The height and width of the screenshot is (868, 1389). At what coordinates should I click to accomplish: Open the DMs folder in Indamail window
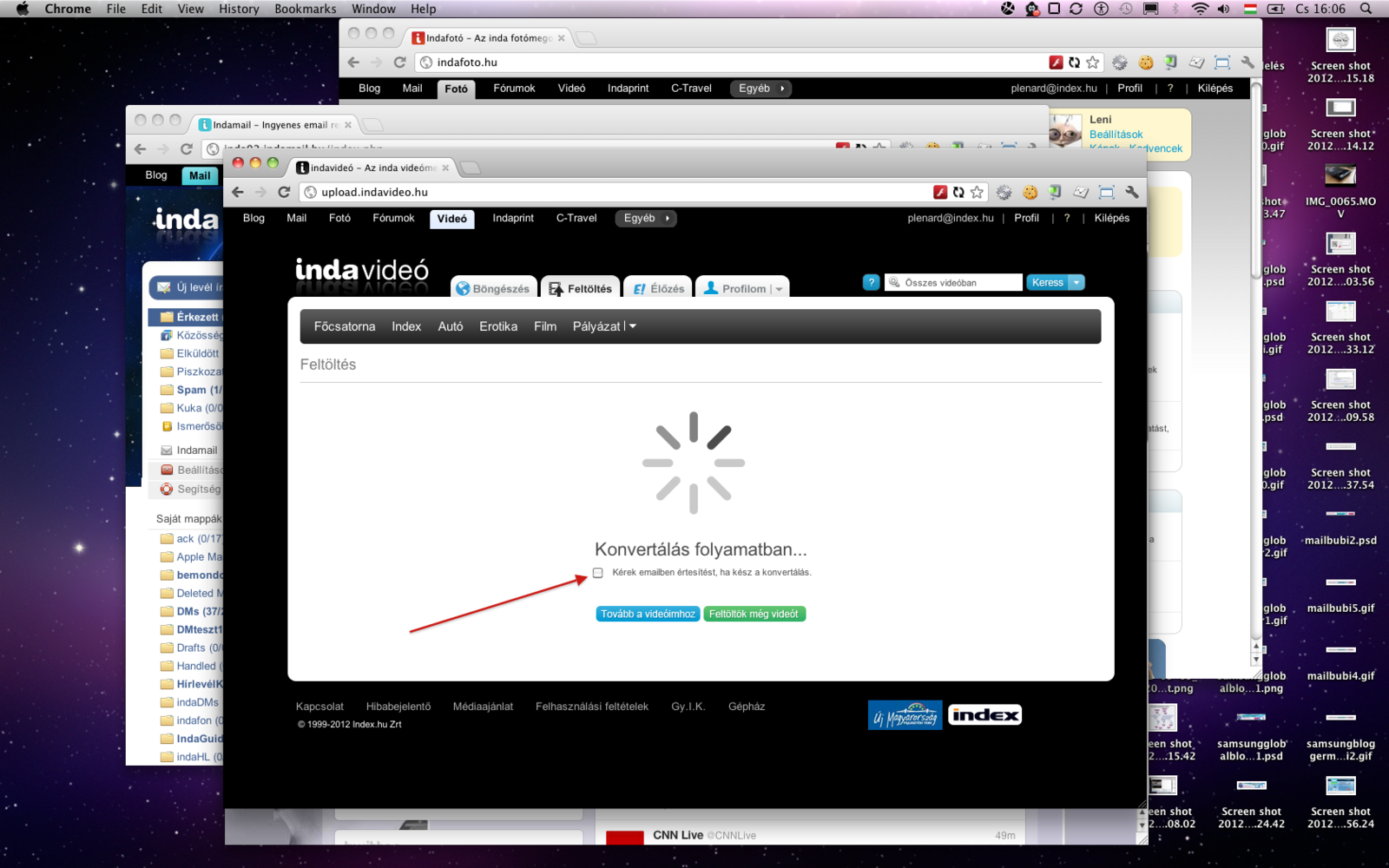point(193,612)
